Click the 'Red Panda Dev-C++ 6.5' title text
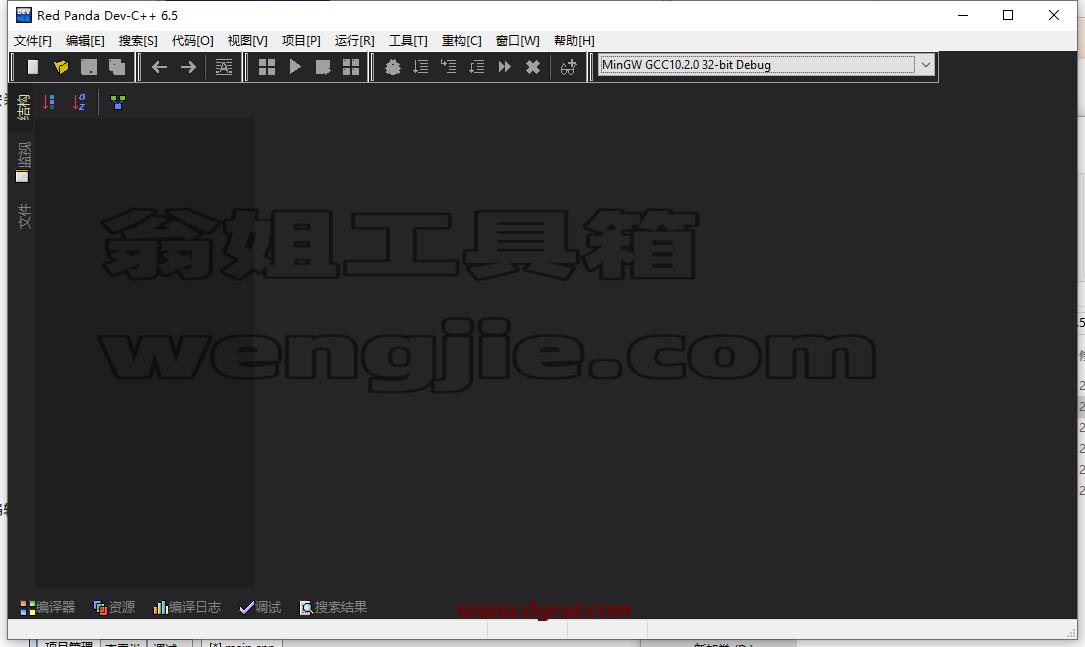1085x647 pixels. (107, 15)
